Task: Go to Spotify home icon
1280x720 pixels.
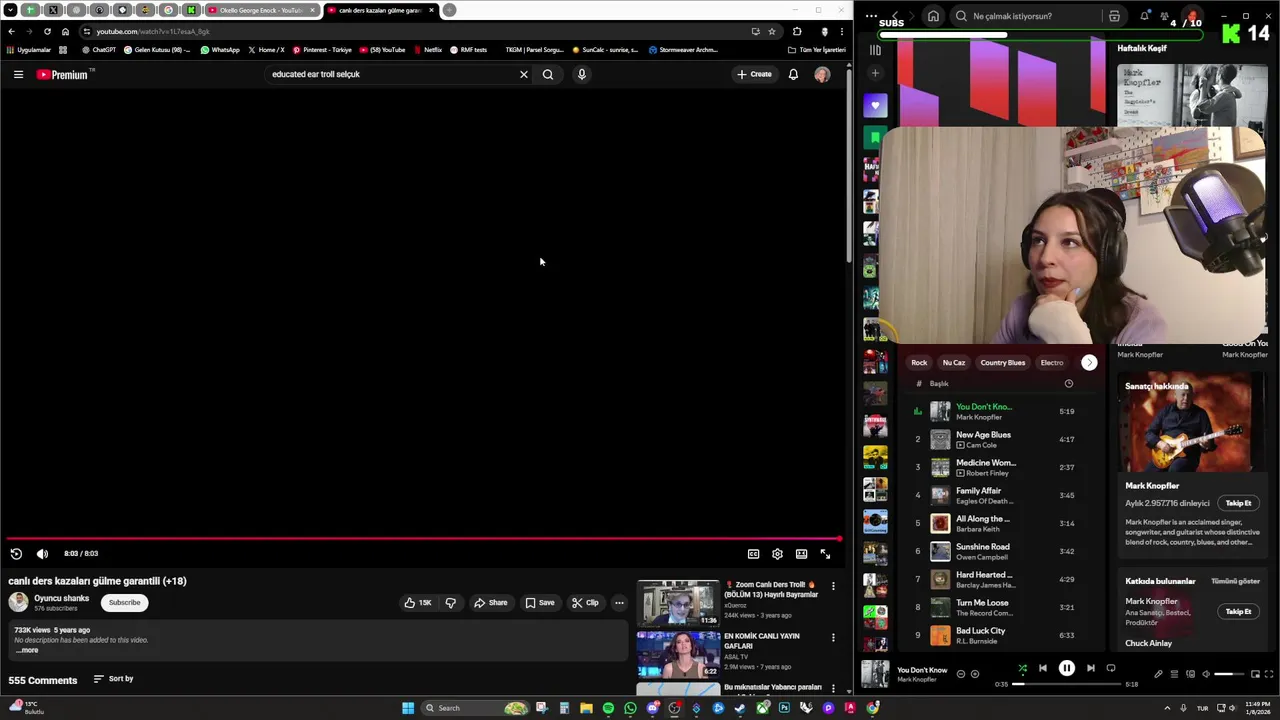Action: click(933, 16)
